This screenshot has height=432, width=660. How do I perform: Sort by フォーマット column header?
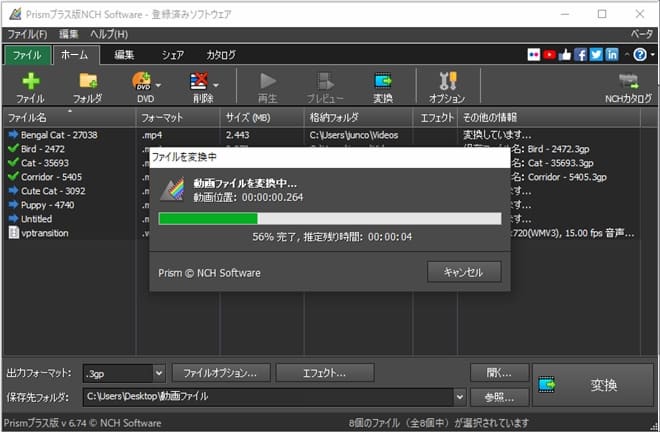(x=178, y=117)
